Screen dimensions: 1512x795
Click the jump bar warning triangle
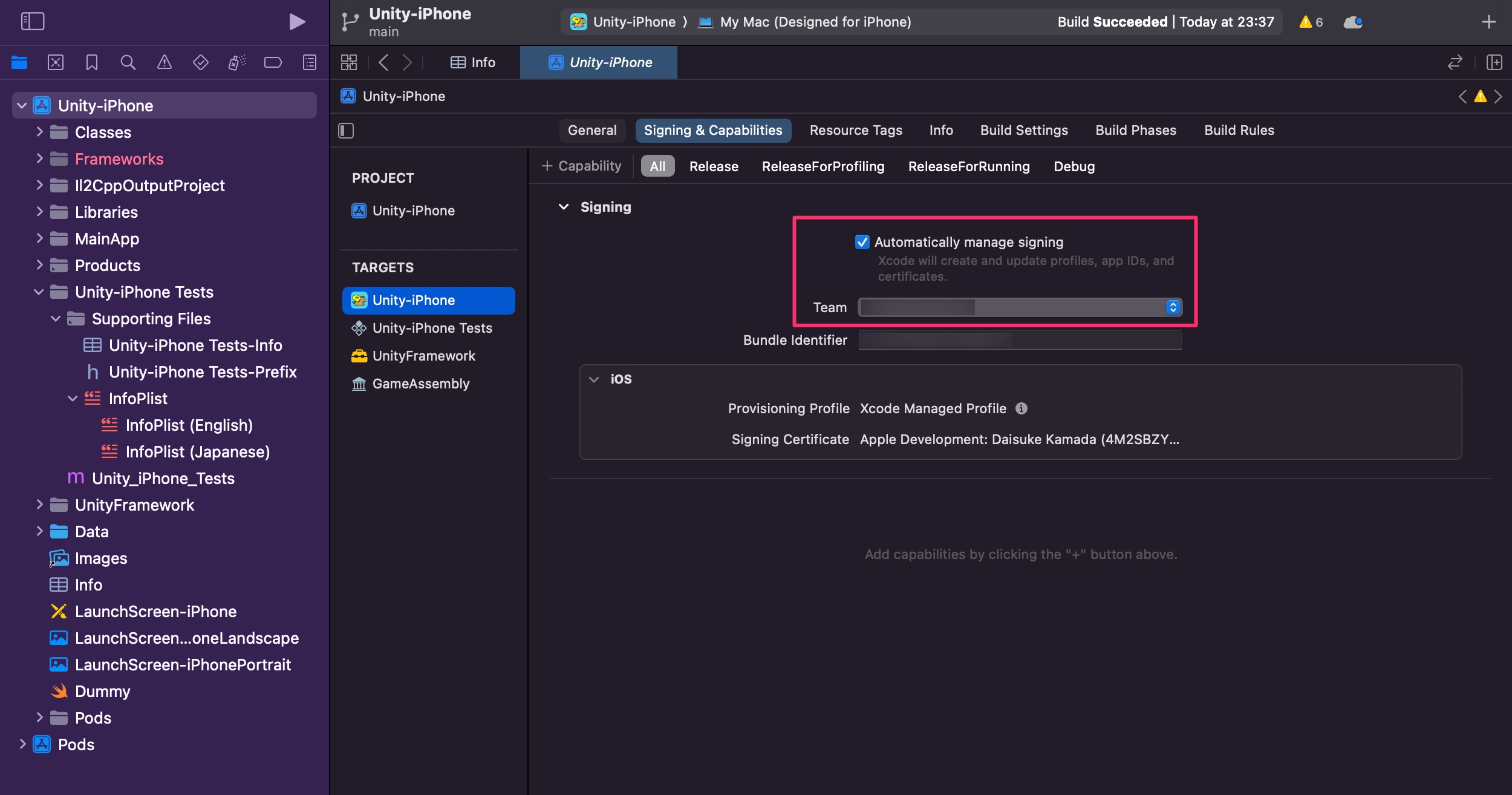[1481, 96]
